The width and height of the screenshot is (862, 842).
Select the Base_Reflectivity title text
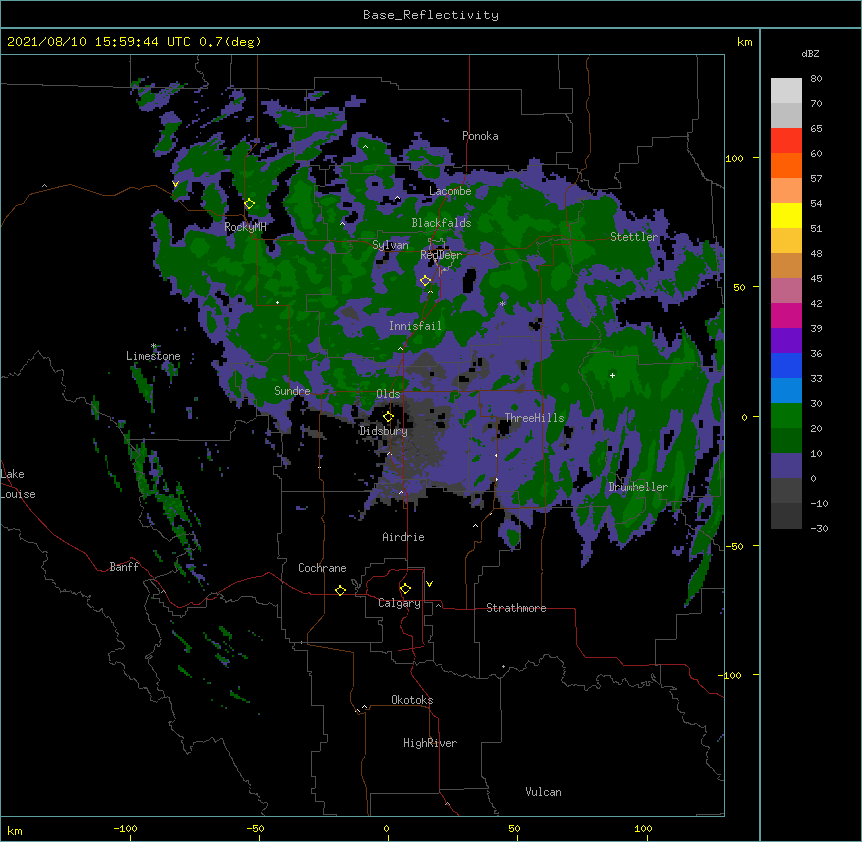point(431,15)
